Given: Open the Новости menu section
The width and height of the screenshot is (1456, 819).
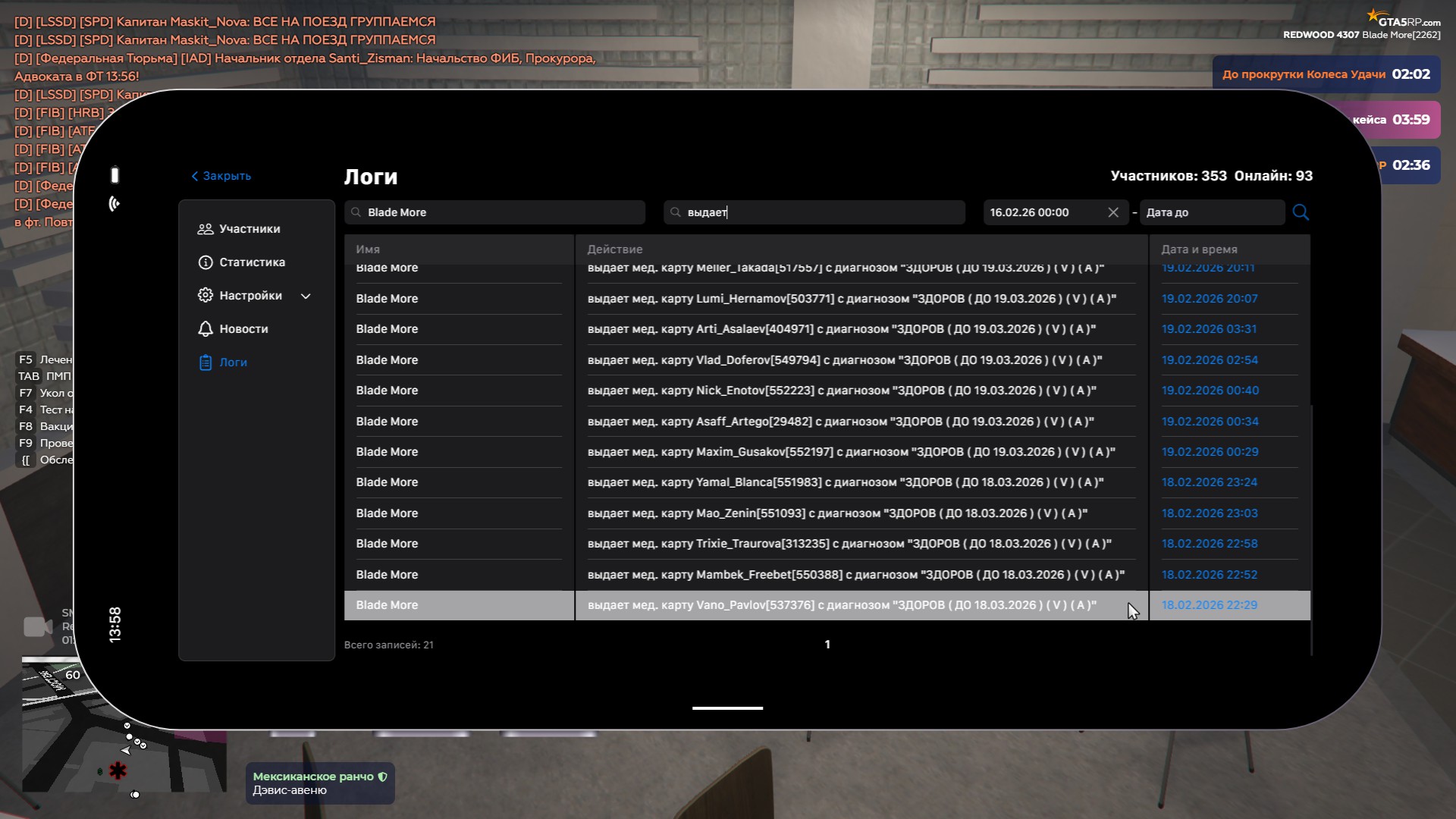Looking at the screenshot, I should (243, 329).
